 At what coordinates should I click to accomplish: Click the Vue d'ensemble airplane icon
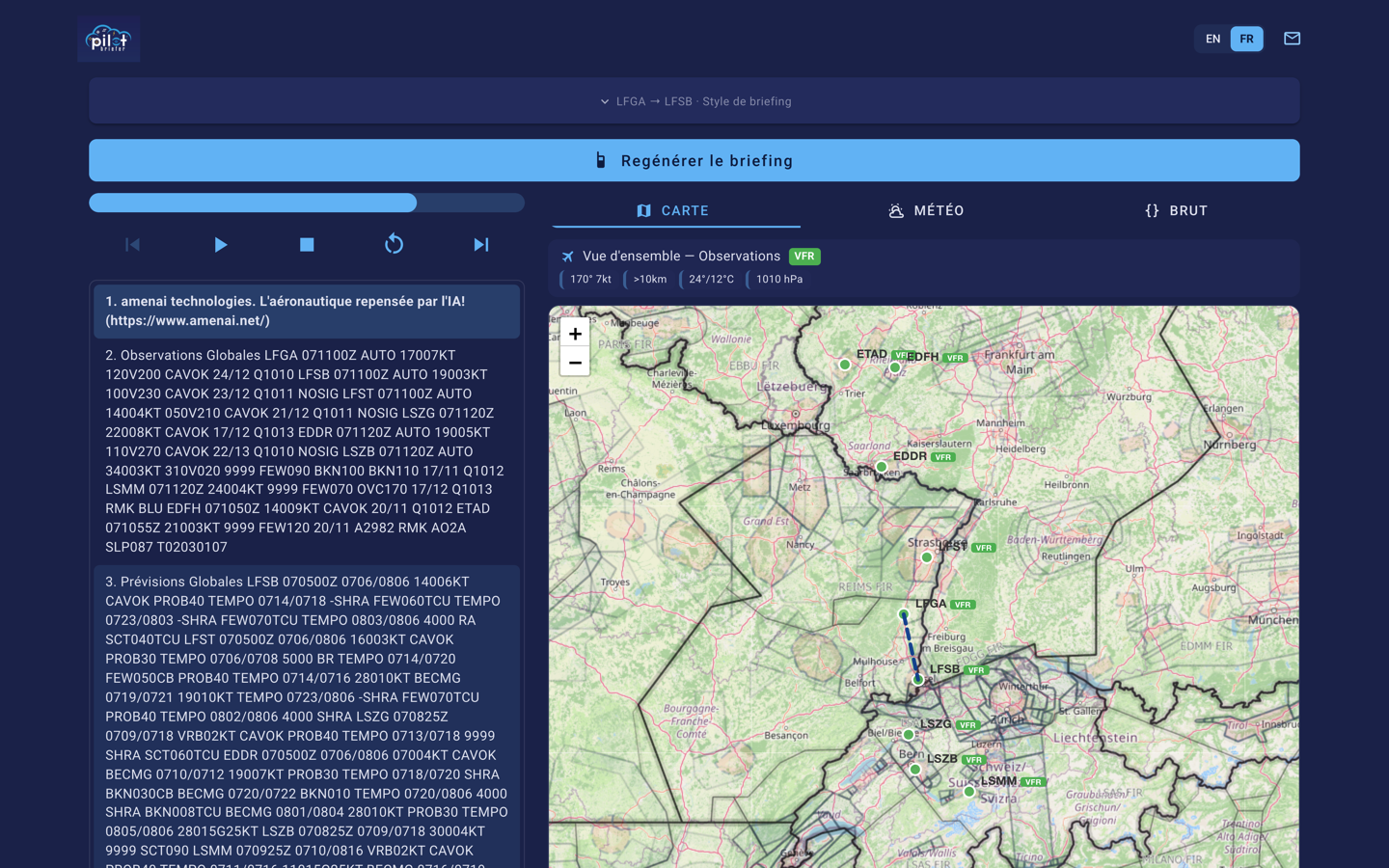click(x=568, y=257)
